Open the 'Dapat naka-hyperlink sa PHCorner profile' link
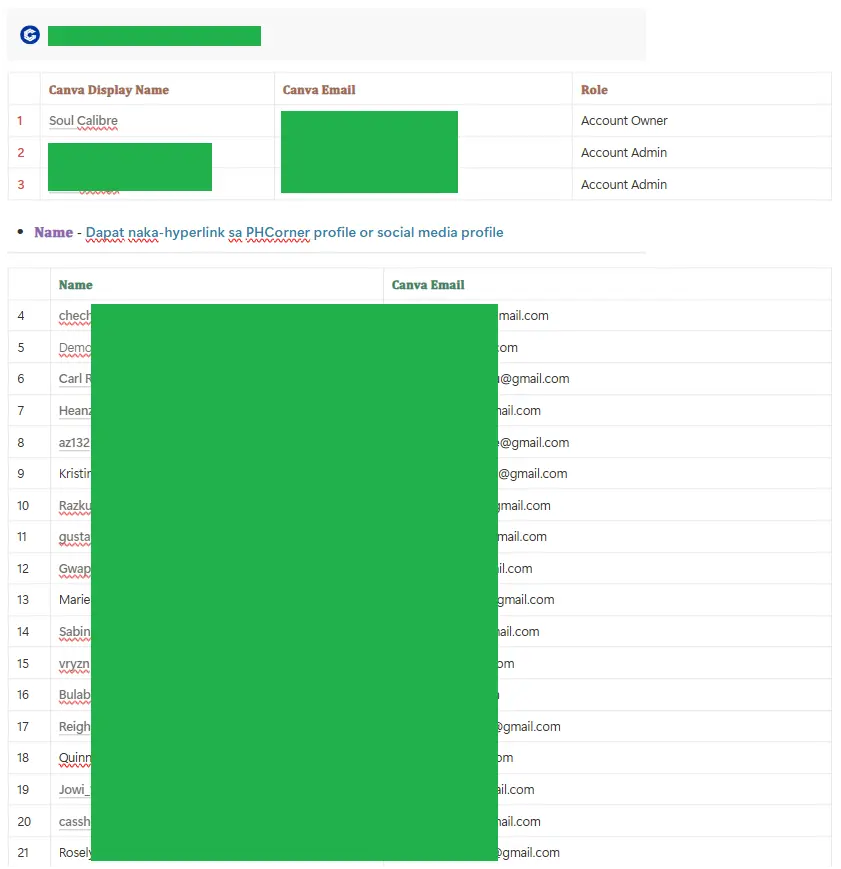841x869 pixels. point(294,232)
